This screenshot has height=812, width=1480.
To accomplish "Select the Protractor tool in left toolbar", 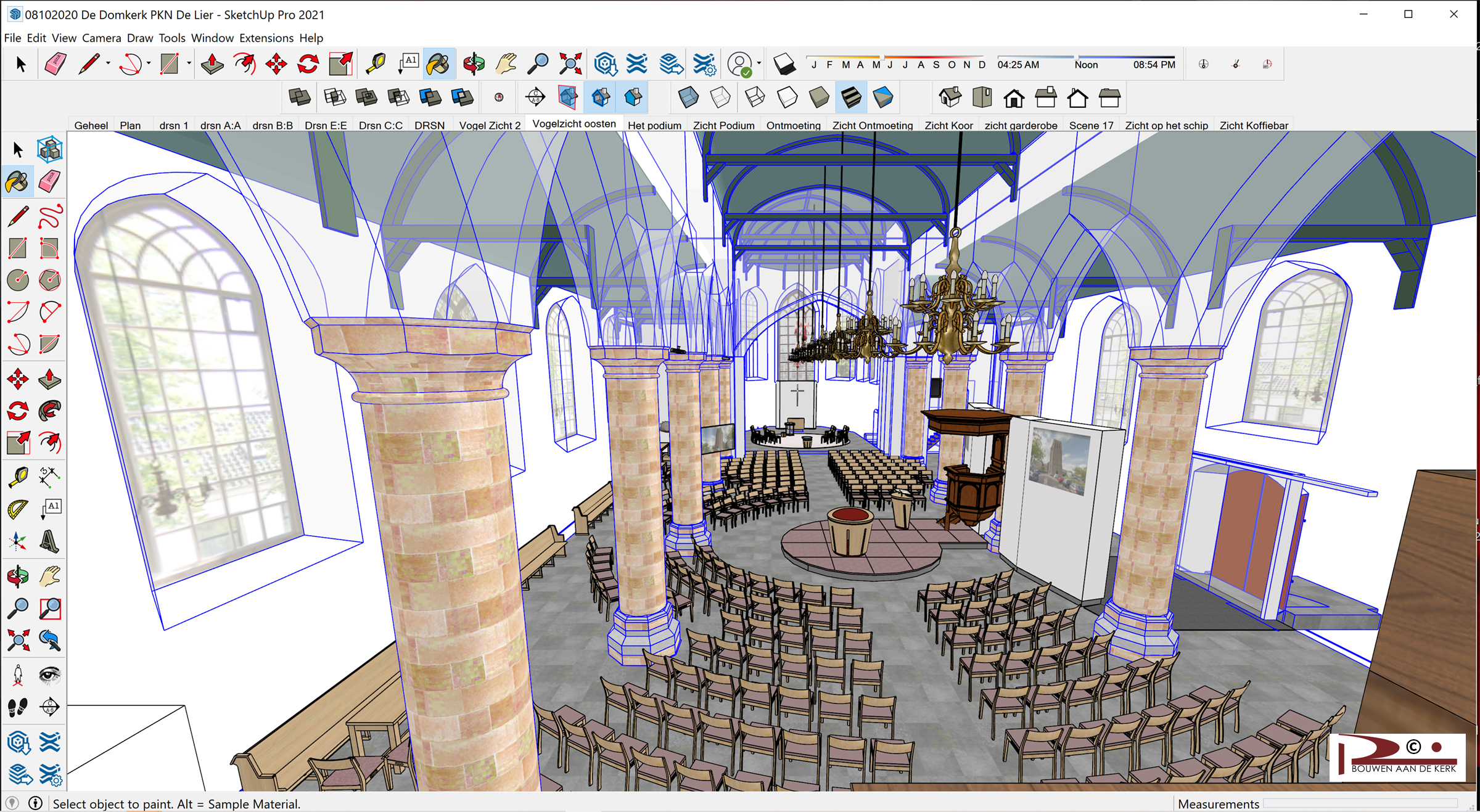I will click(x=18, y=509).
